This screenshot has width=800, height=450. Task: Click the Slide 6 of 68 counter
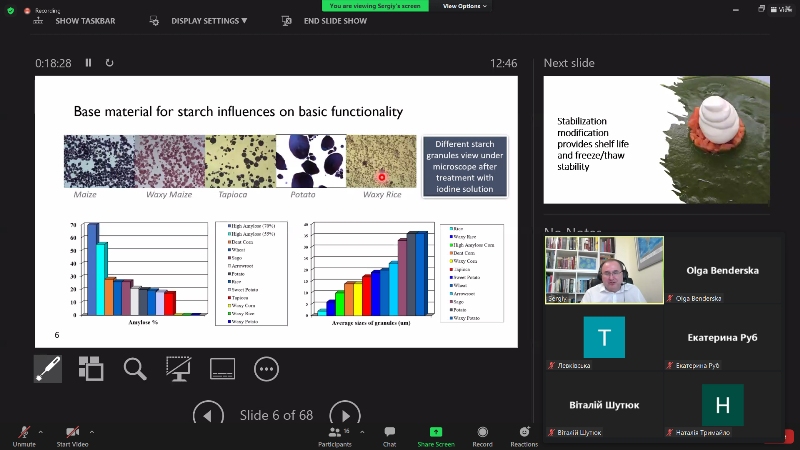click(277, 415)
